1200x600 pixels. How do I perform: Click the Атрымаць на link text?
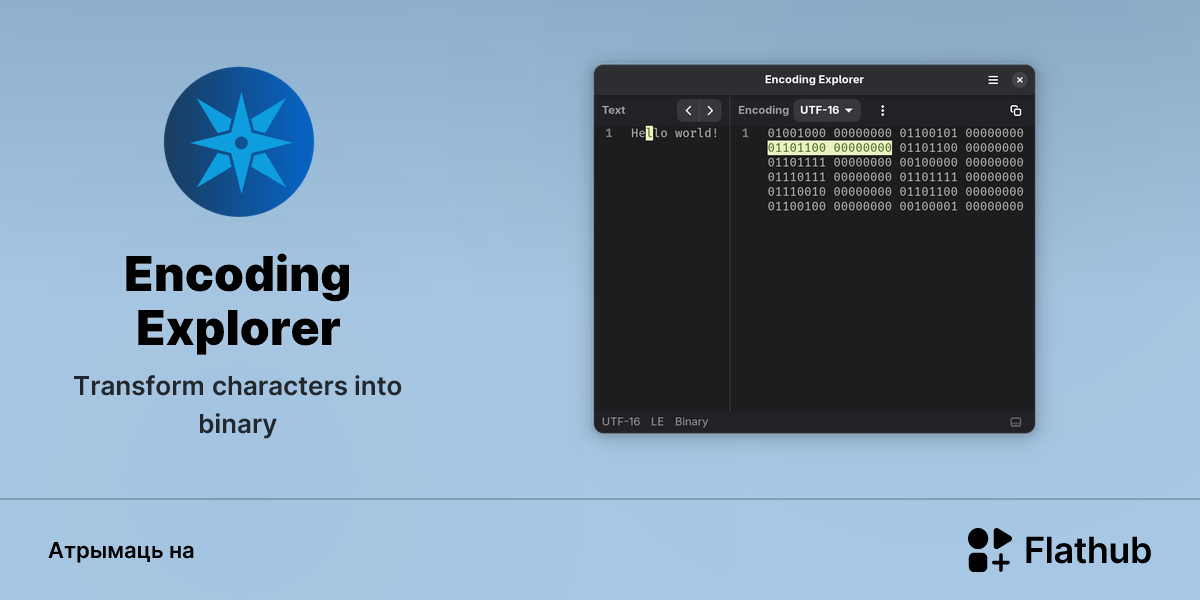[121, 551]
